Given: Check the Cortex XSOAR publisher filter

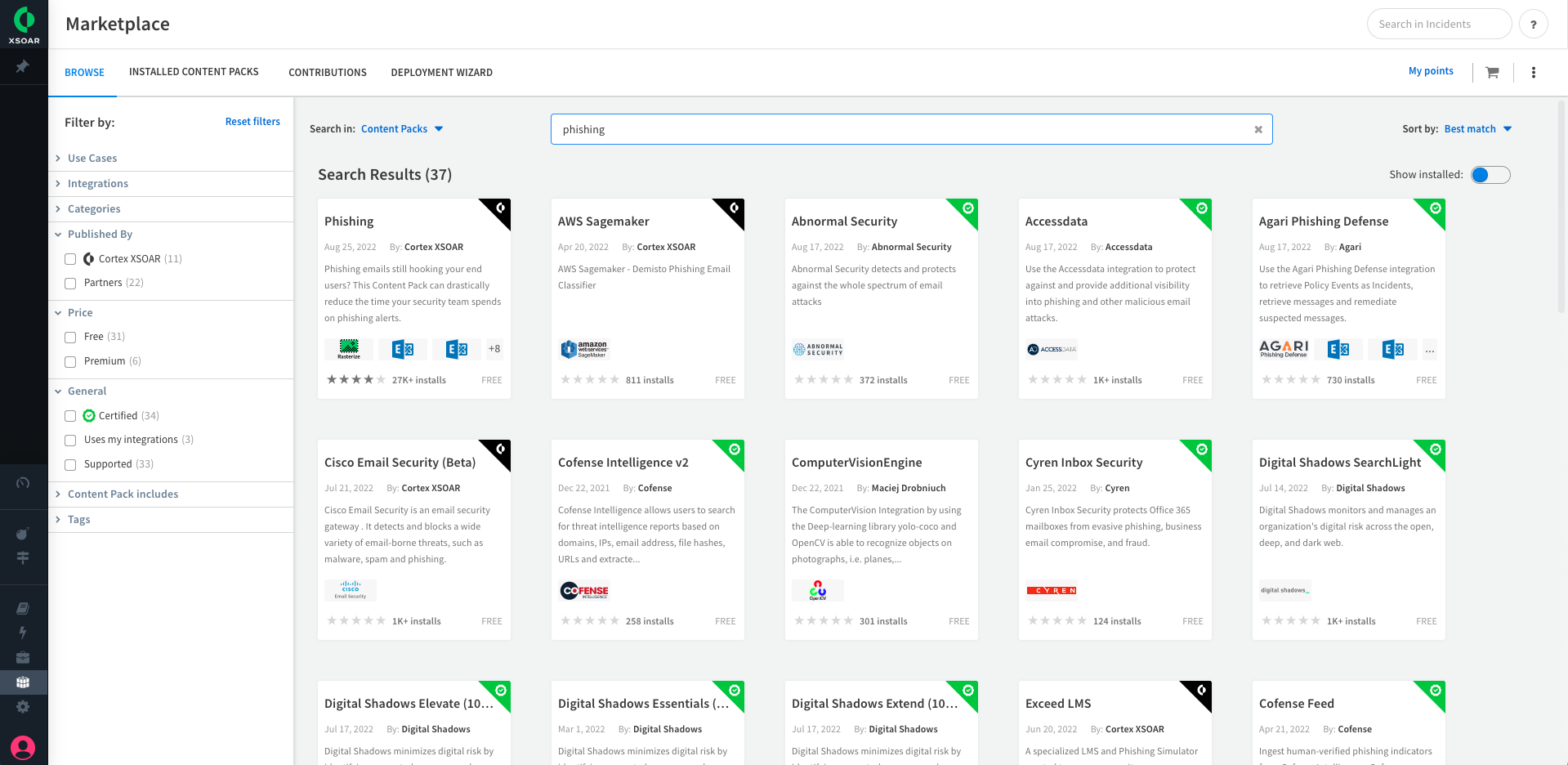Looking at the screenshot, I should (70, 259).
